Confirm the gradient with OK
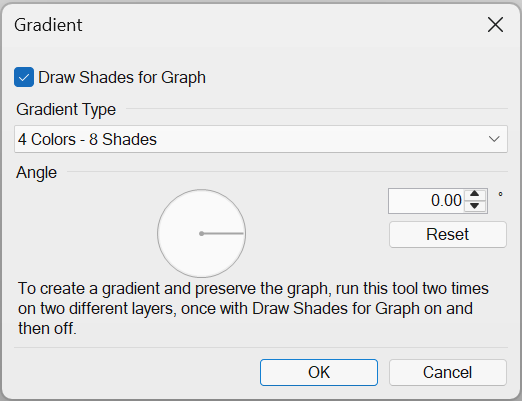This screenshot has width=522, height=401. click(319, 372)
